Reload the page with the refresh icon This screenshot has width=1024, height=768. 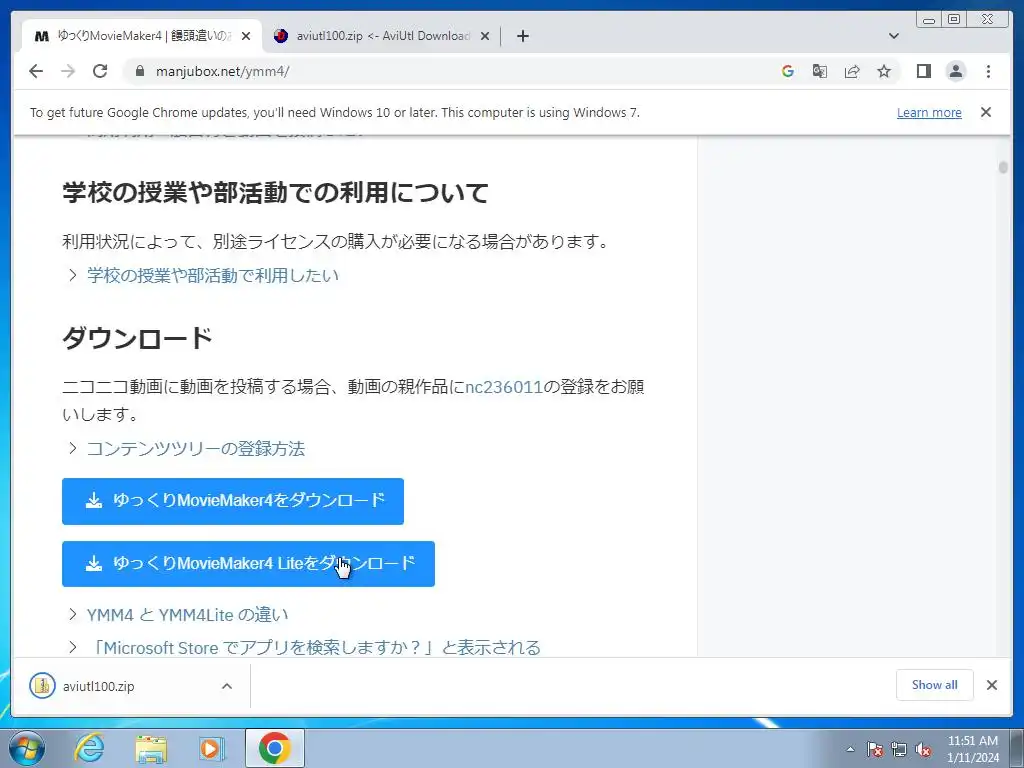click(x=100, y=71)
